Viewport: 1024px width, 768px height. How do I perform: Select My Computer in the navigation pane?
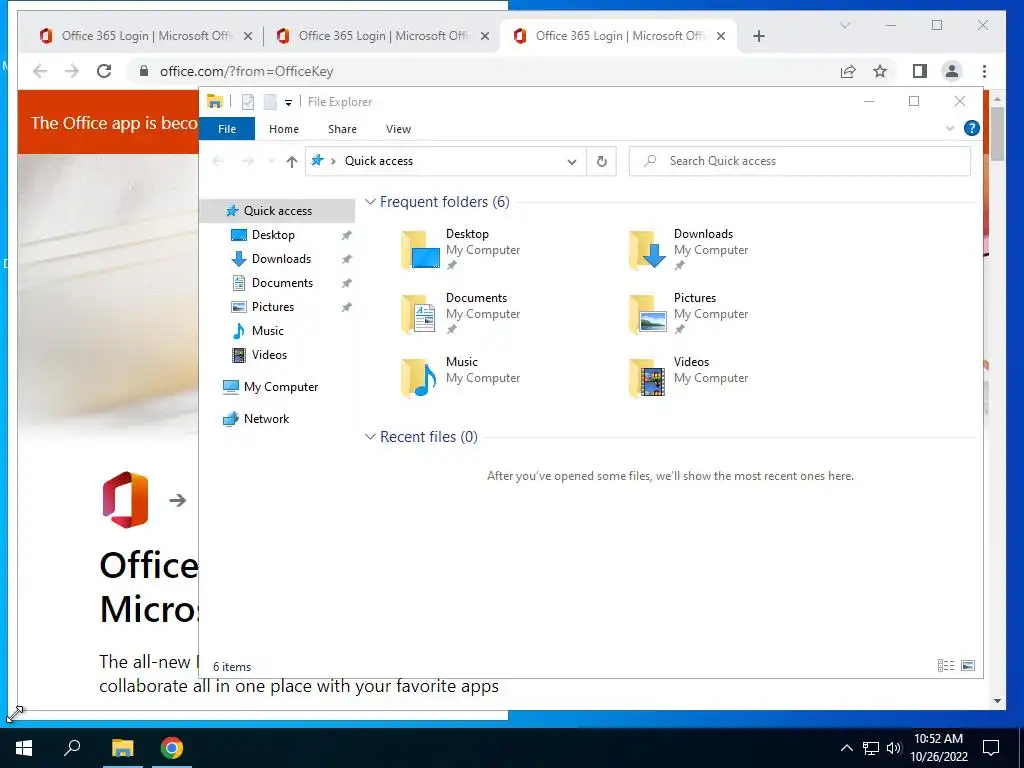click(x=281, y=387)
